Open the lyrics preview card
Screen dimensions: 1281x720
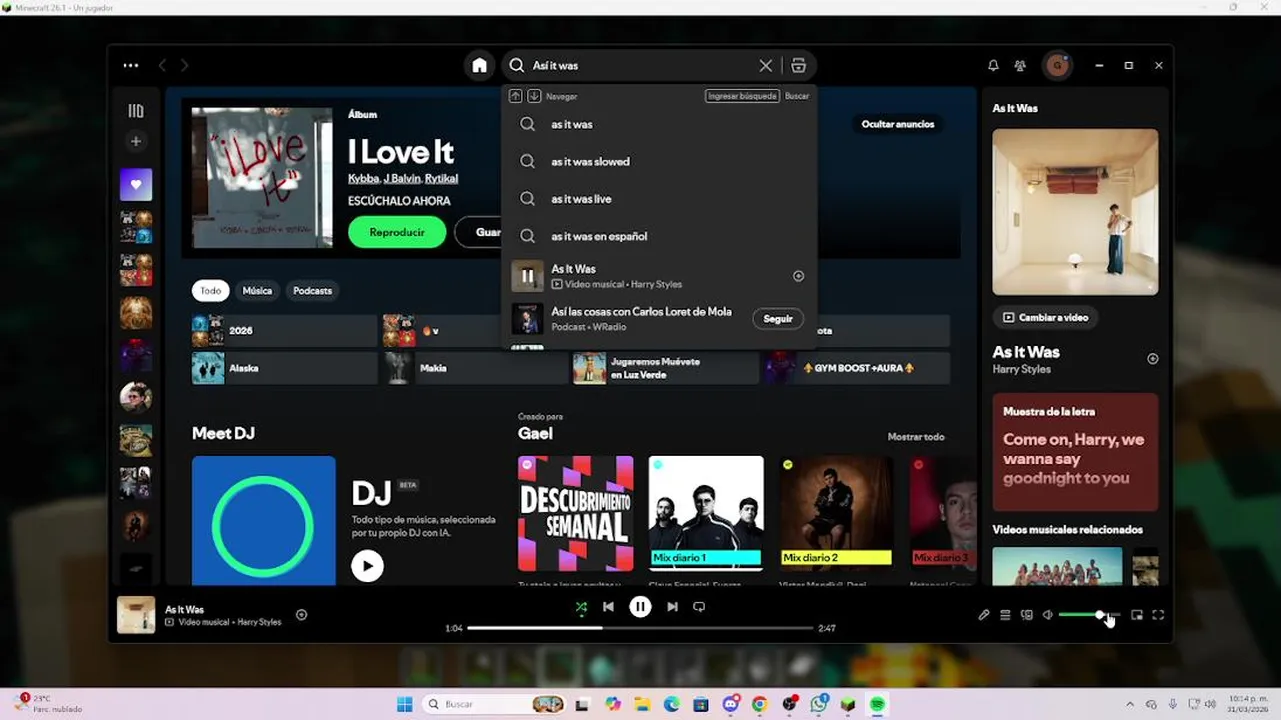point(1075,452)
